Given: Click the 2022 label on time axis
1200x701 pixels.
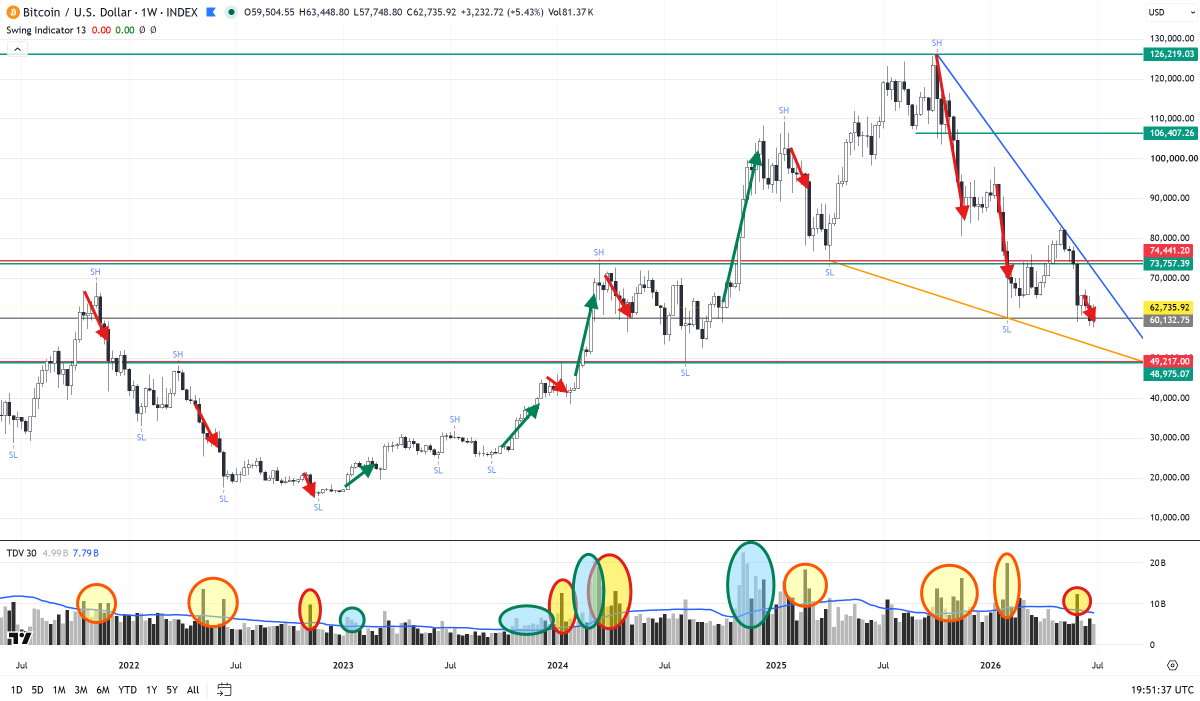Looking at the screenshot, I should click(x=128, y=664).
